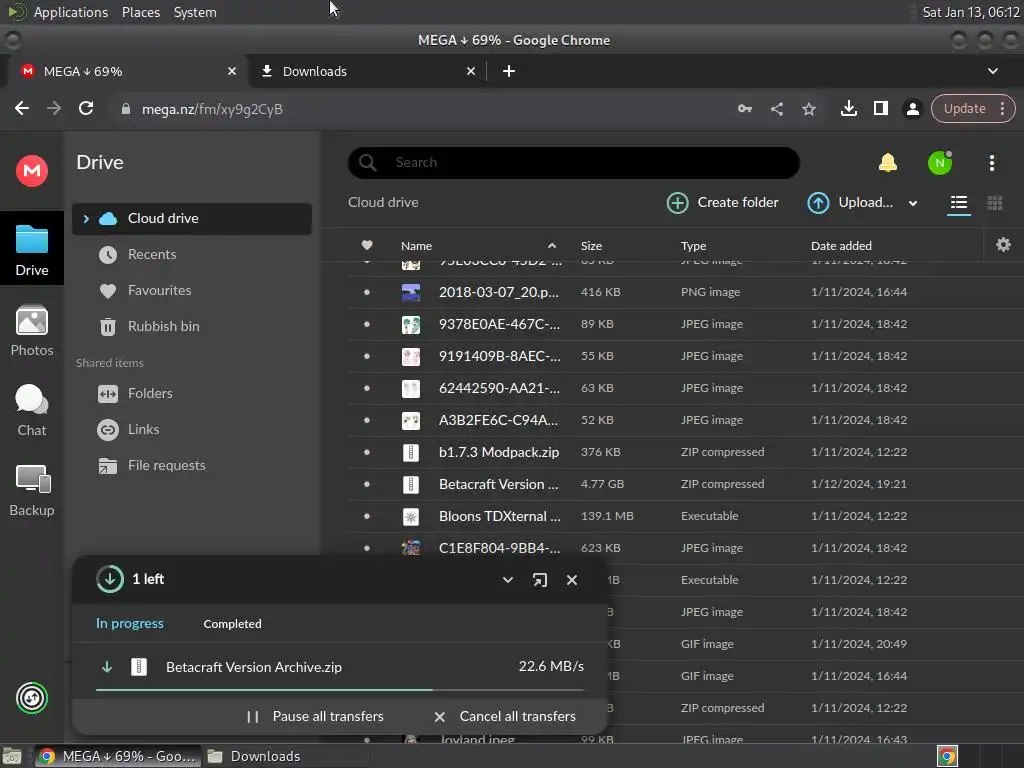Sort files by Date added column
The height and width of the screenshot is (768, 1024).
point(841,246)
